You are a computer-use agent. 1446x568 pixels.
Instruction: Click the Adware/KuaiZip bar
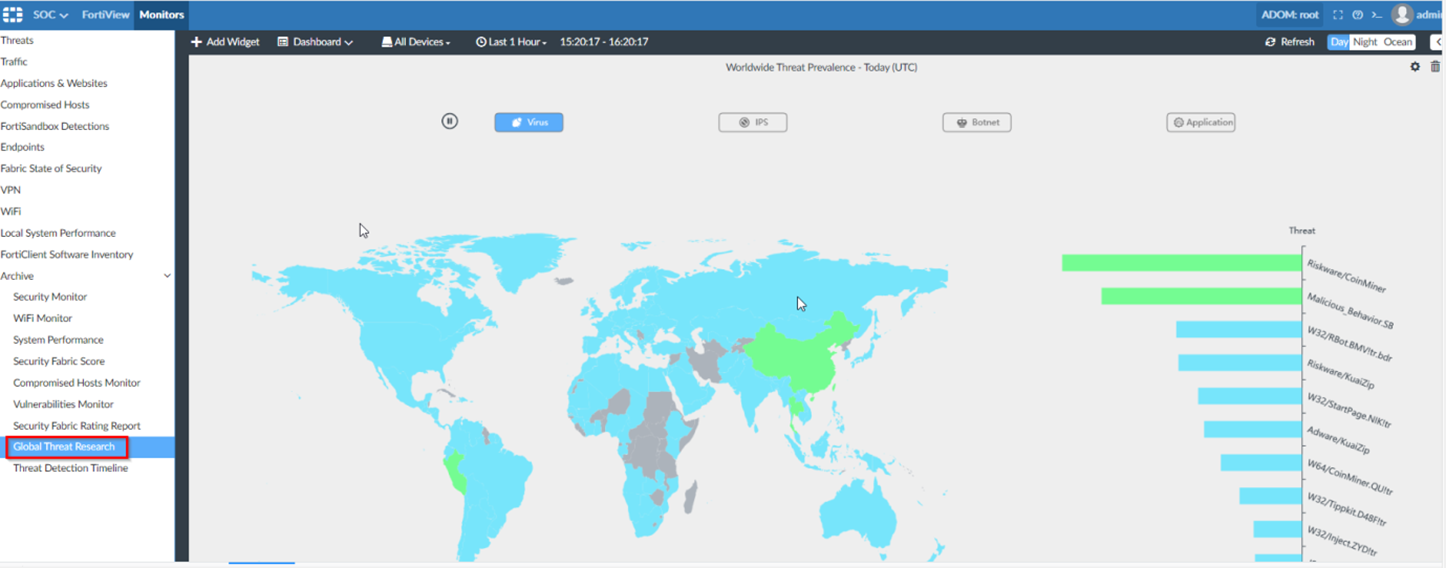pyautogui.click(x=1252, y=429)
